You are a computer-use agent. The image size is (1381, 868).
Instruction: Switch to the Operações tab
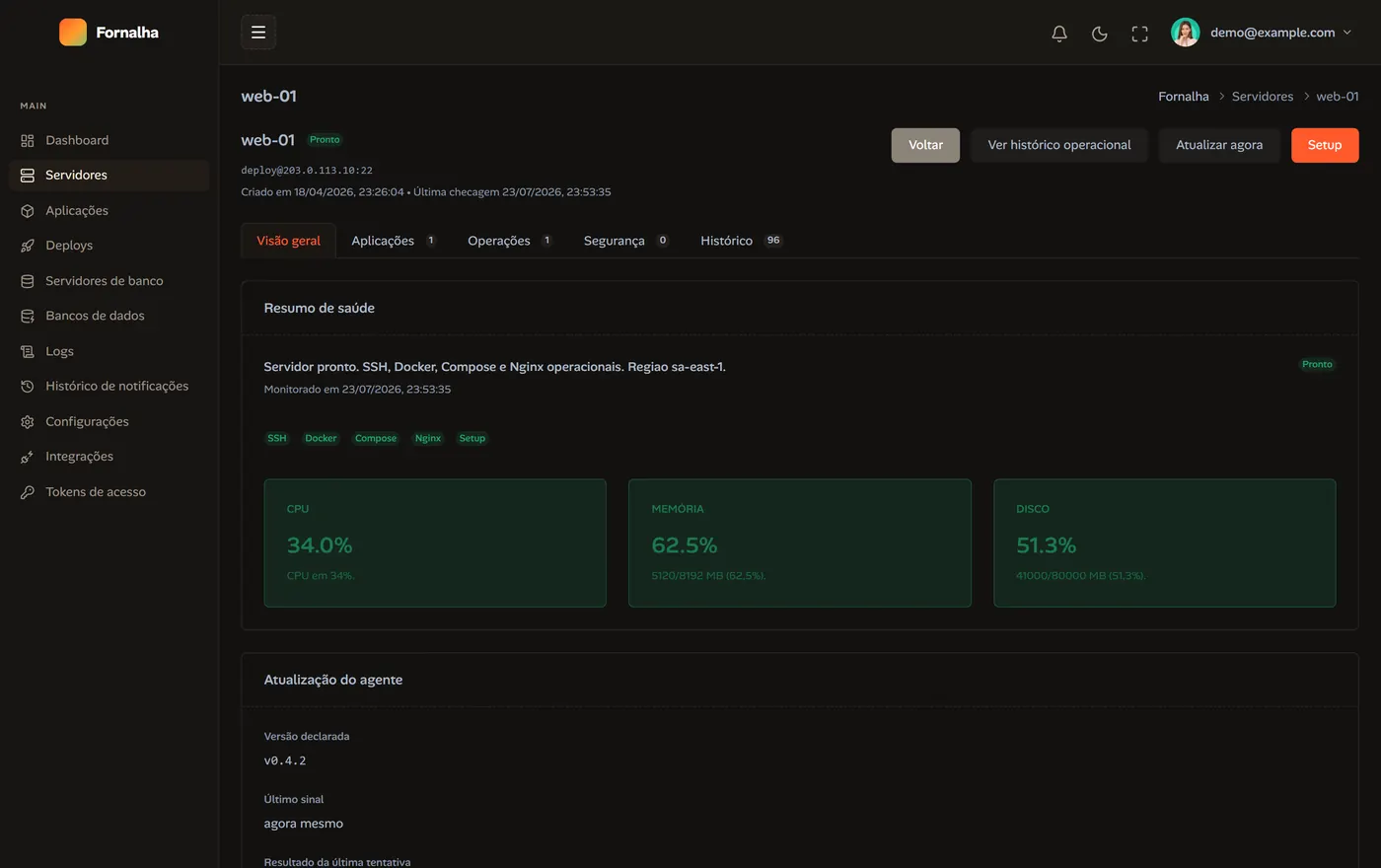510,241
